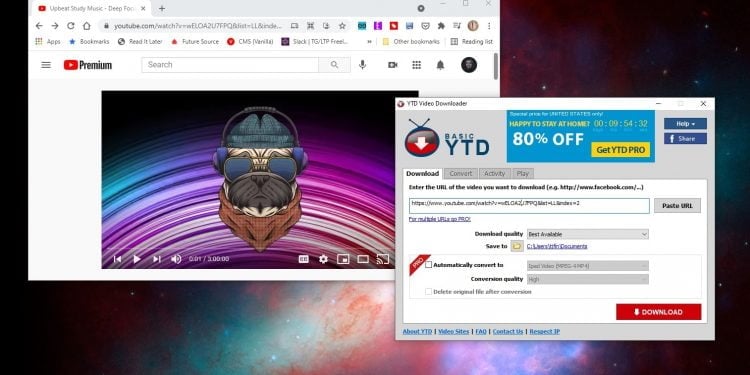Open the Future Source bookmark
Screen dimensions: 750x375
(x=195, y=42)
